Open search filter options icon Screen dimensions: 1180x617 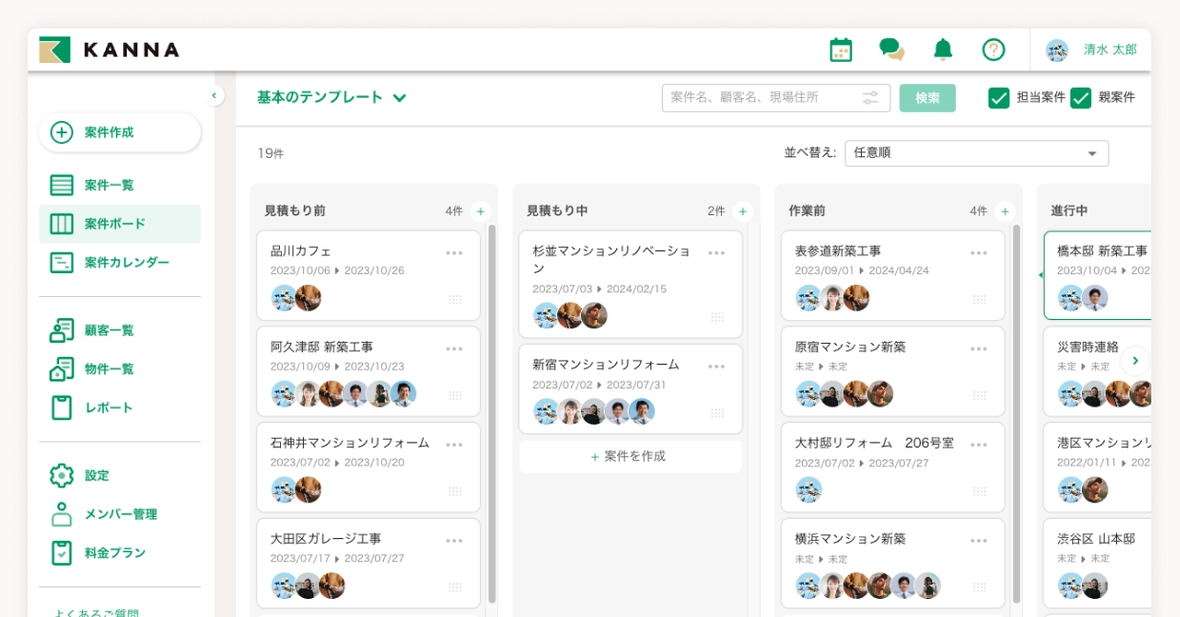point(871,98)
